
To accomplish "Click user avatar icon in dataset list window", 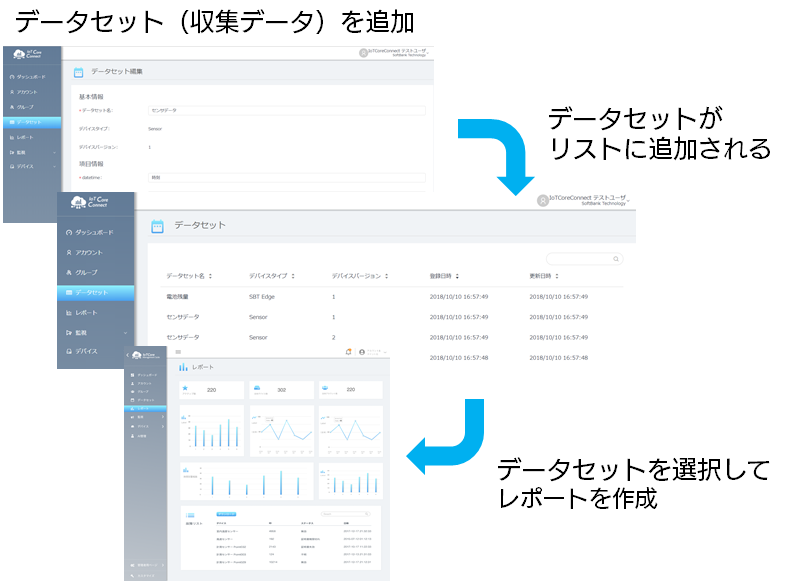I will click(x=543, y=201).
